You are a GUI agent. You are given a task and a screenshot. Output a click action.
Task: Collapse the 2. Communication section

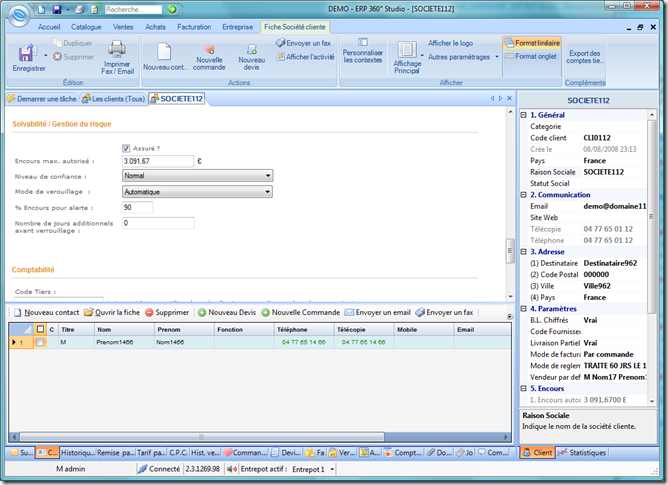(524, 195)
